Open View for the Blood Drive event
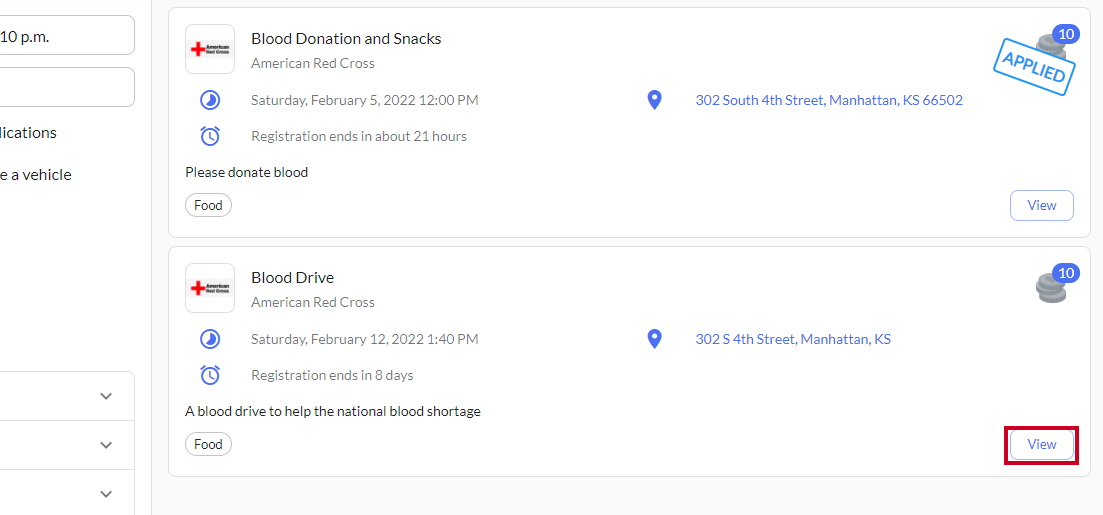 tap(1042, 445)
